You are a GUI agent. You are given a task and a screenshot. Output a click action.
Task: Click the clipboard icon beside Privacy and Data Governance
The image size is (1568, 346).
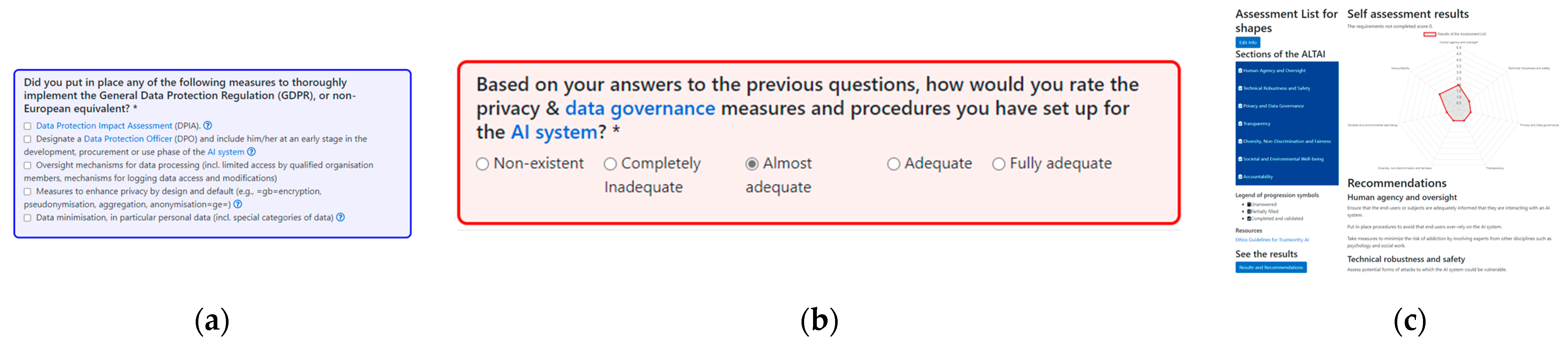pos(1240,106)
